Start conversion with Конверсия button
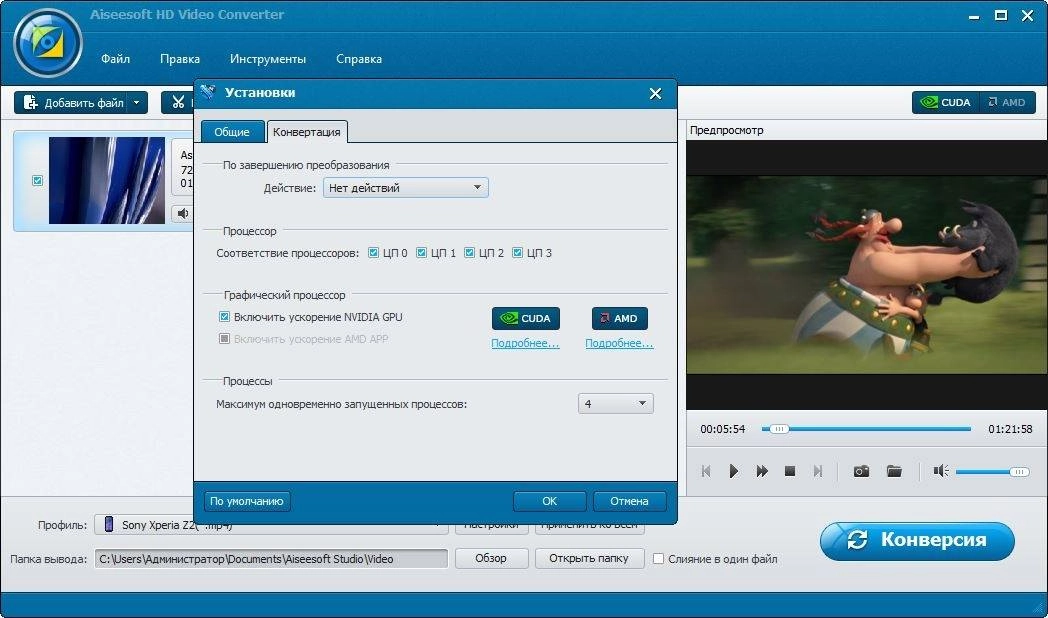Screen dimensions: 1048x618 pos(917,540)
